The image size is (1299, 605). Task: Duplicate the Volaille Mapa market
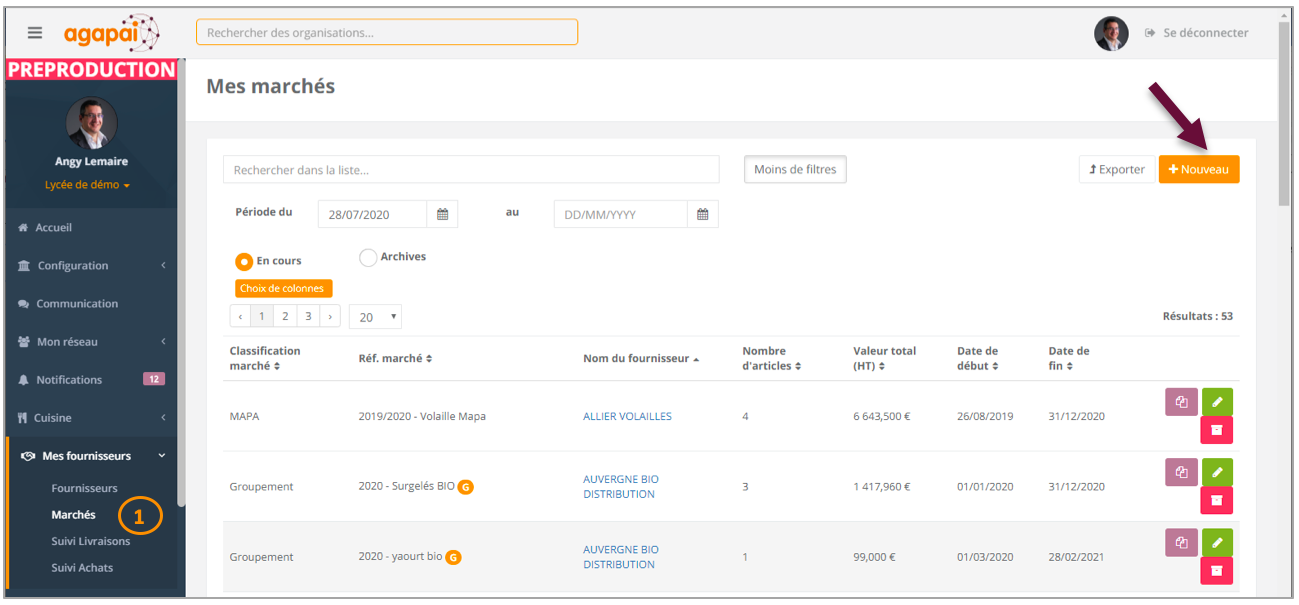1181,402
